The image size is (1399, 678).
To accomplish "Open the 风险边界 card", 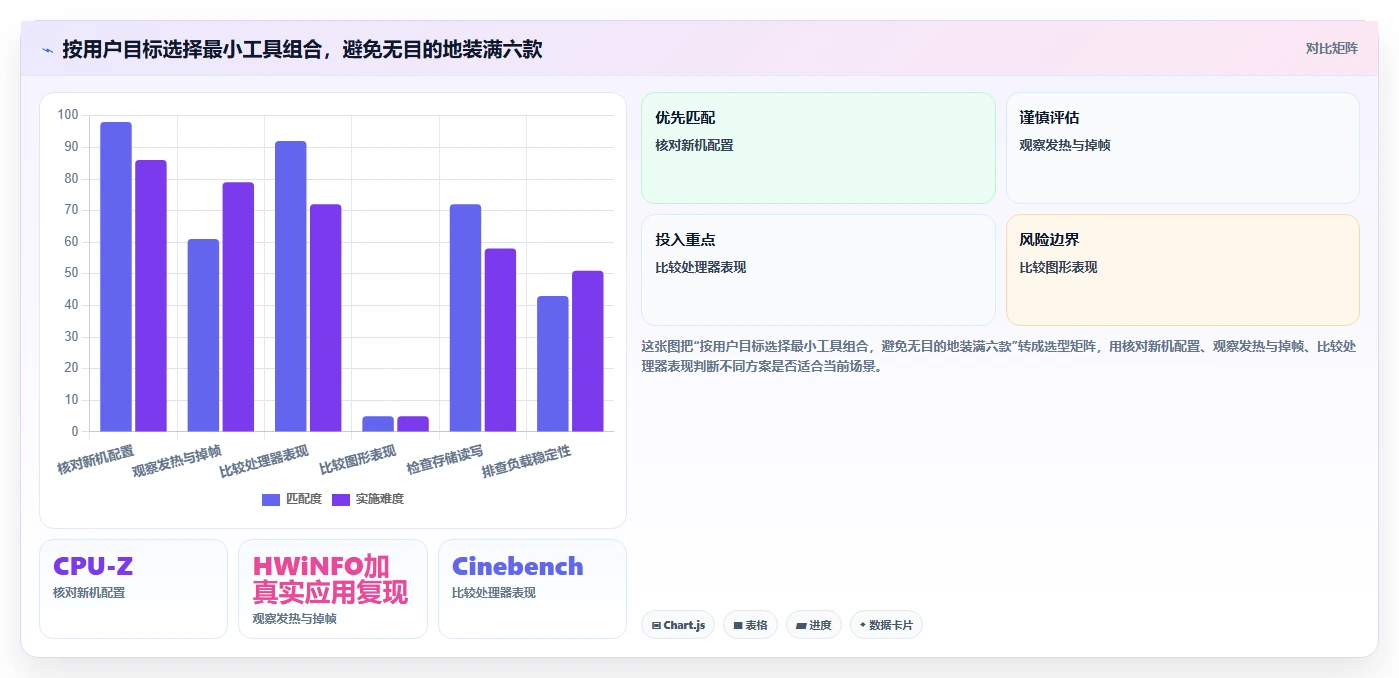I will (1183, 270).
